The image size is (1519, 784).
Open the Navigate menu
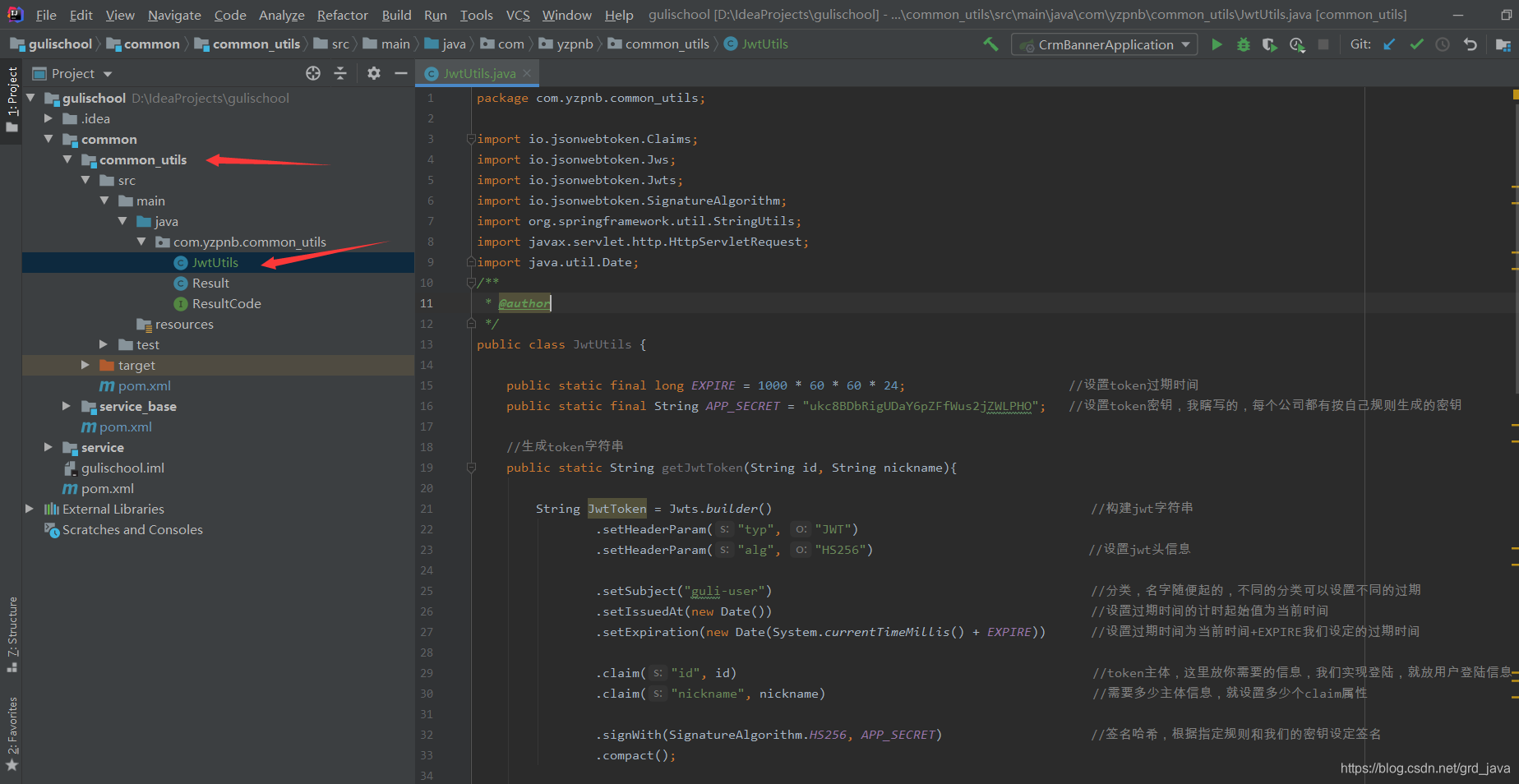coord(174,15)
